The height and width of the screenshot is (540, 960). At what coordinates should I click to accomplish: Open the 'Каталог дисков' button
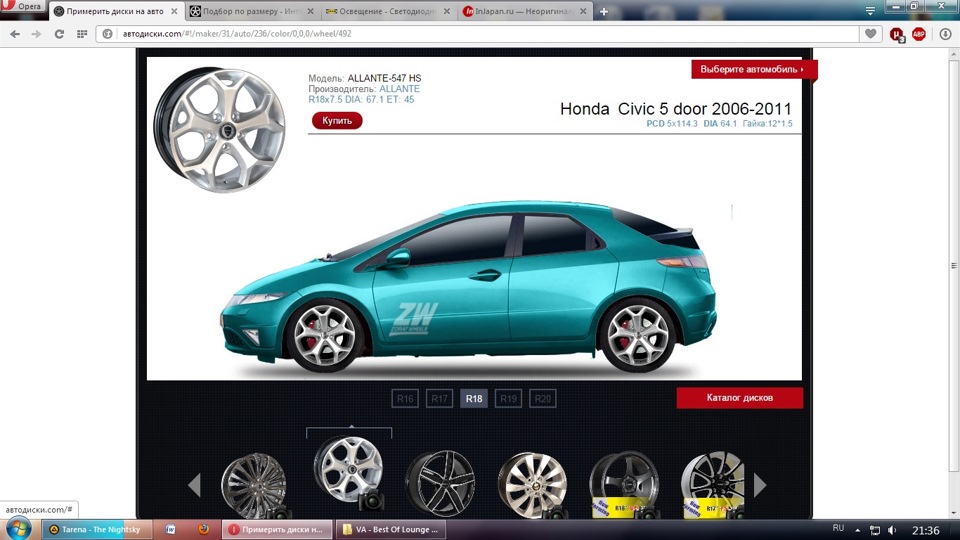(740, 398)
